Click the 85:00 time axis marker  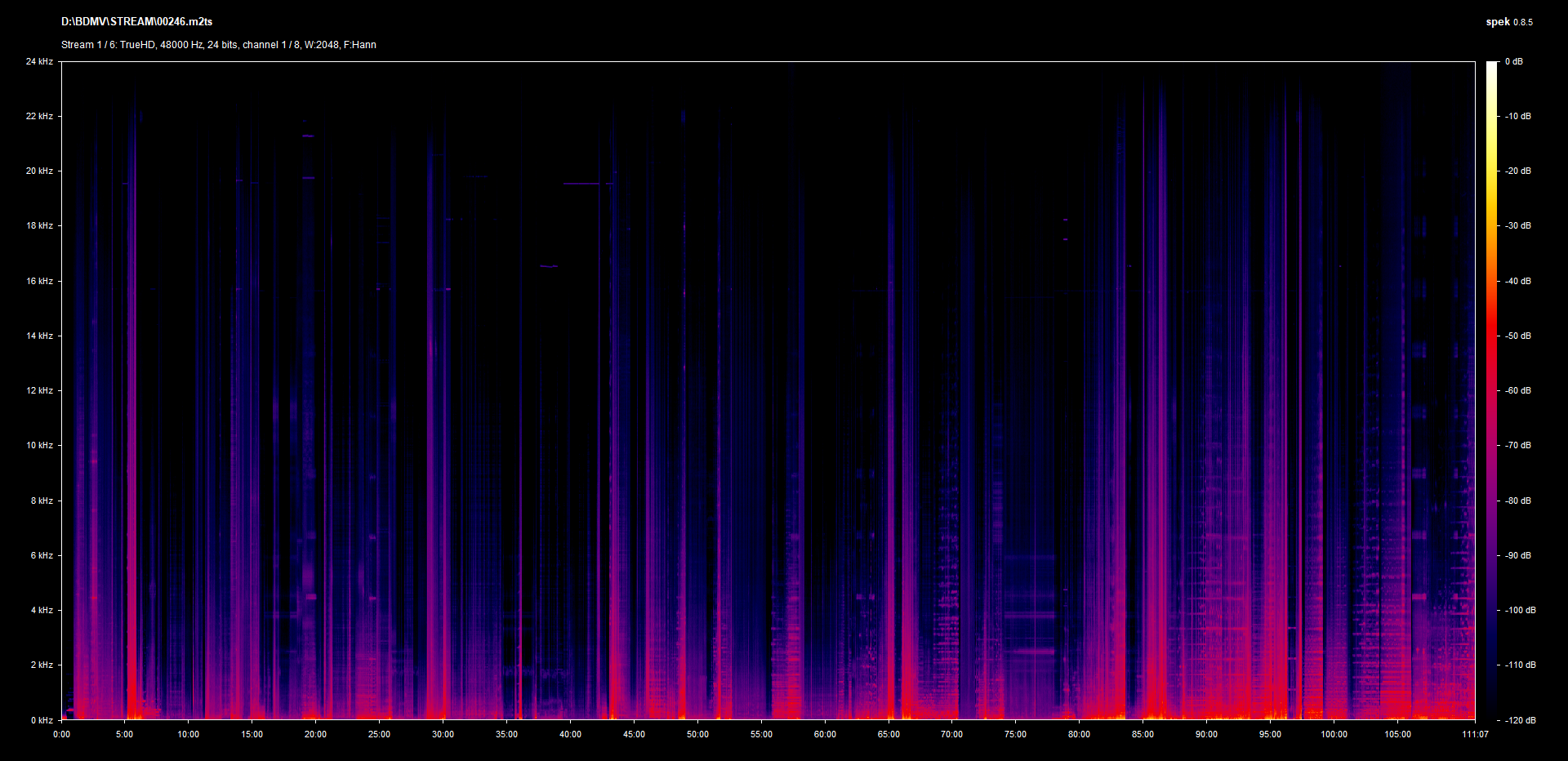pos(1143,734)
